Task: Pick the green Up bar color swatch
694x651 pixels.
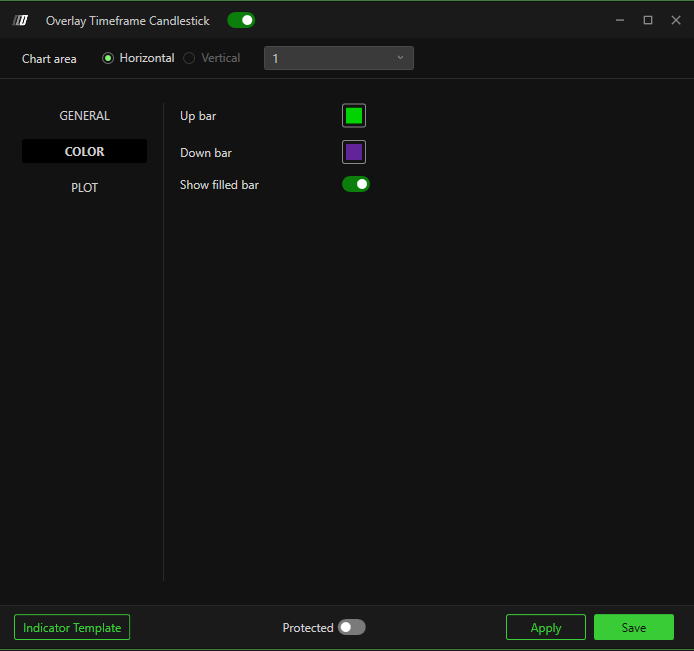Action: pos(354,116)
